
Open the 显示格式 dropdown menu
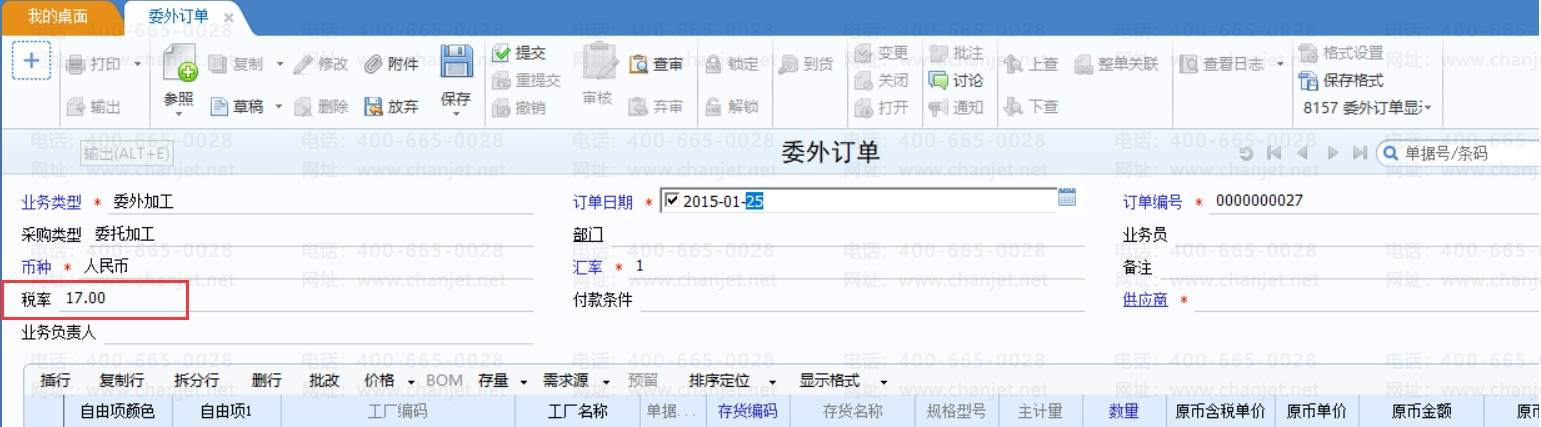pos(884,381)
